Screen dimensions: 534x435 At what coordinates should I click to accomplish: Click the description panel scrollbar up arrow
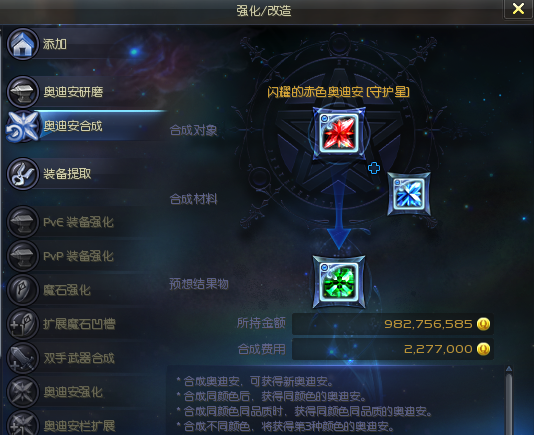click(x=509, y=369)
